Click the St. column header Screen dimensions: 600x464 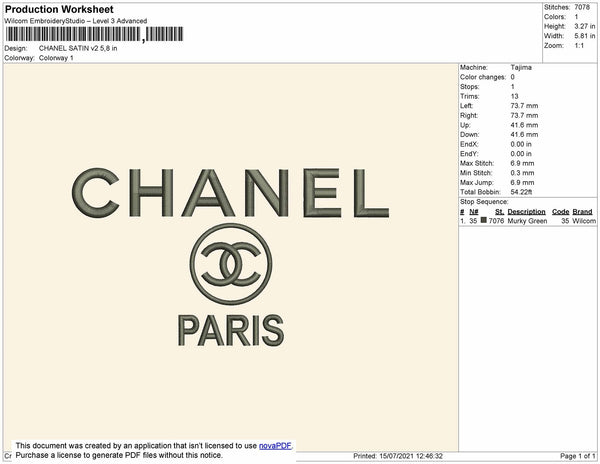[499, 212]
